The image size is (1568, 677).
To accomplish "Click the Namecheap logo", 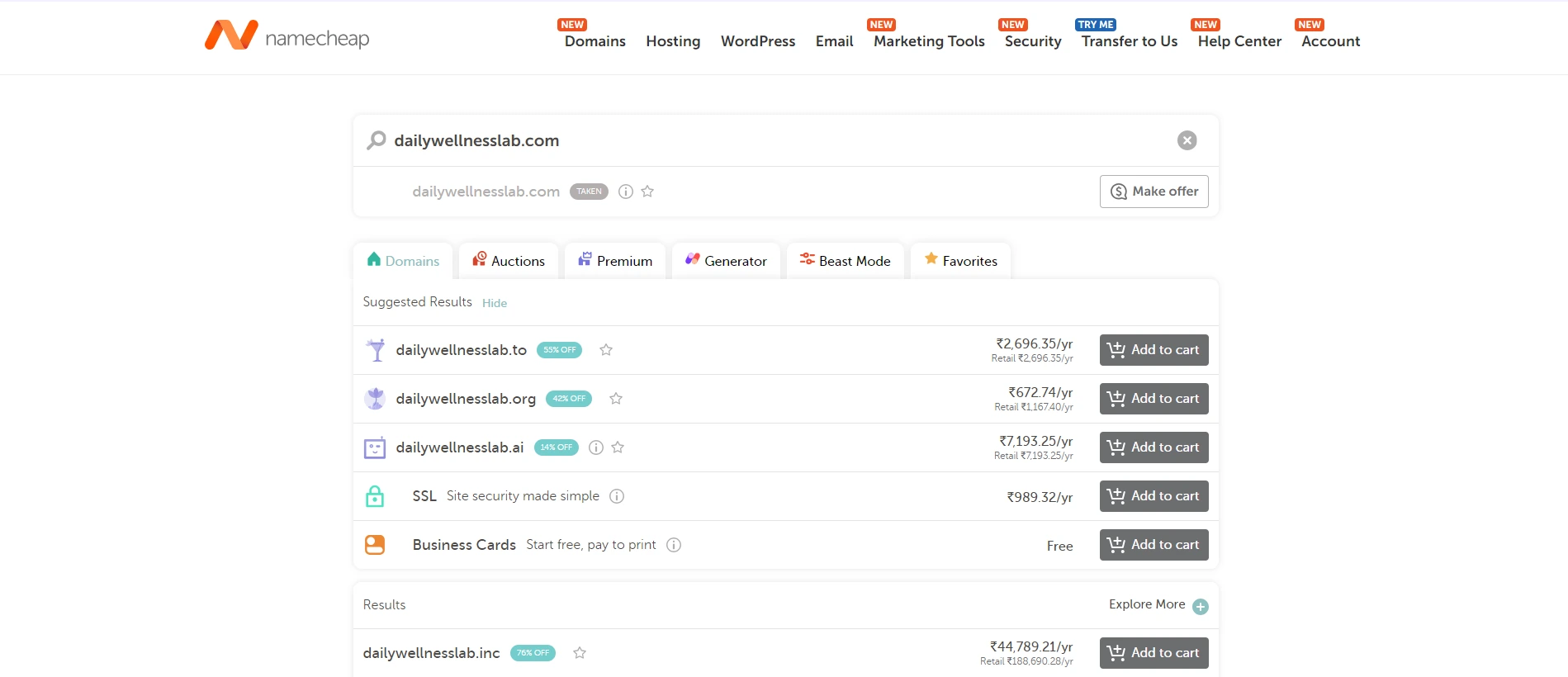I will click(x=287, y=36).
